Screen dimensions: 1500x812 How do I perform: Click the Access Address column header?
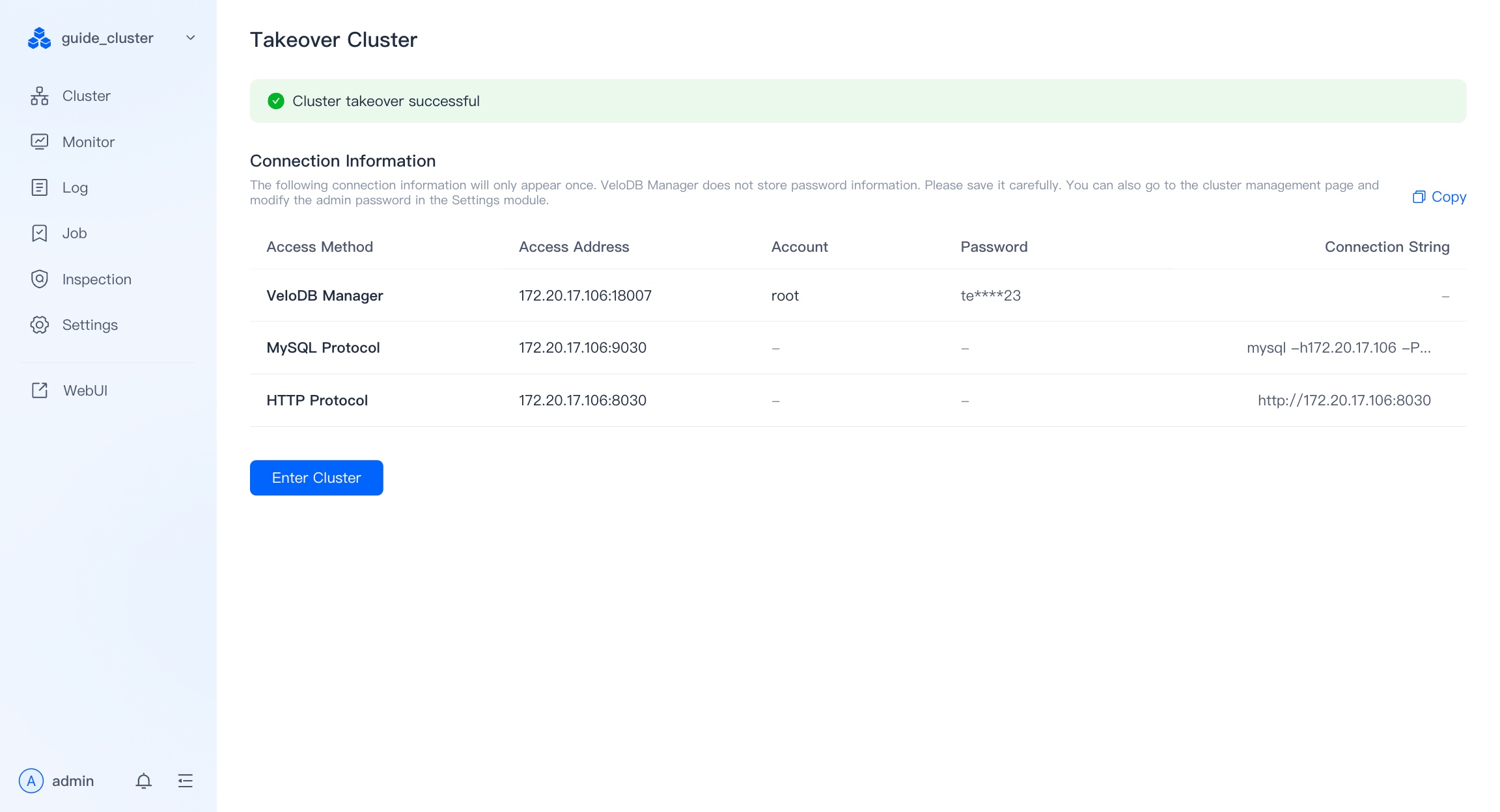(574, 247)
